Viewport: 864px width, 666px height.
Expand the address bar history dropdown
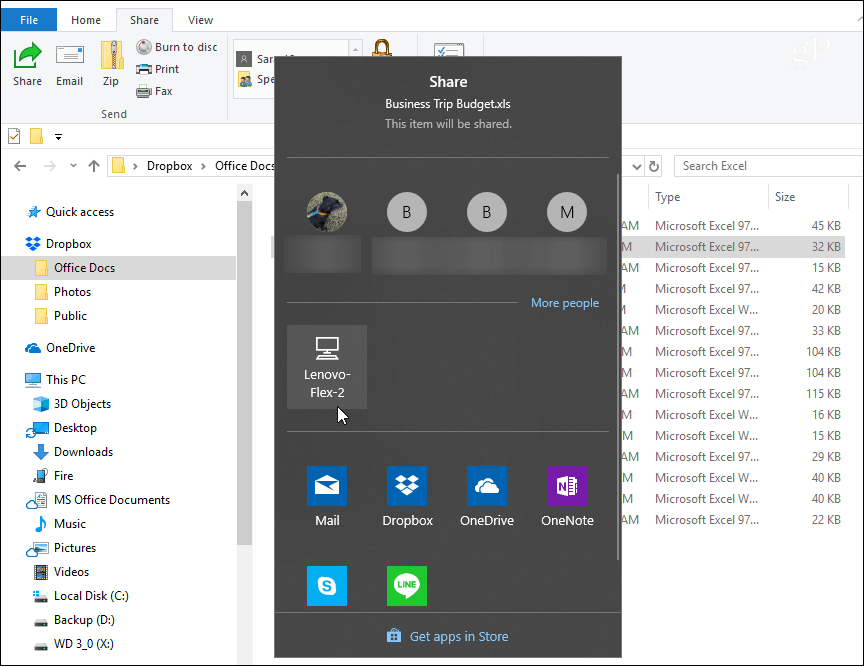pos(636,166)
